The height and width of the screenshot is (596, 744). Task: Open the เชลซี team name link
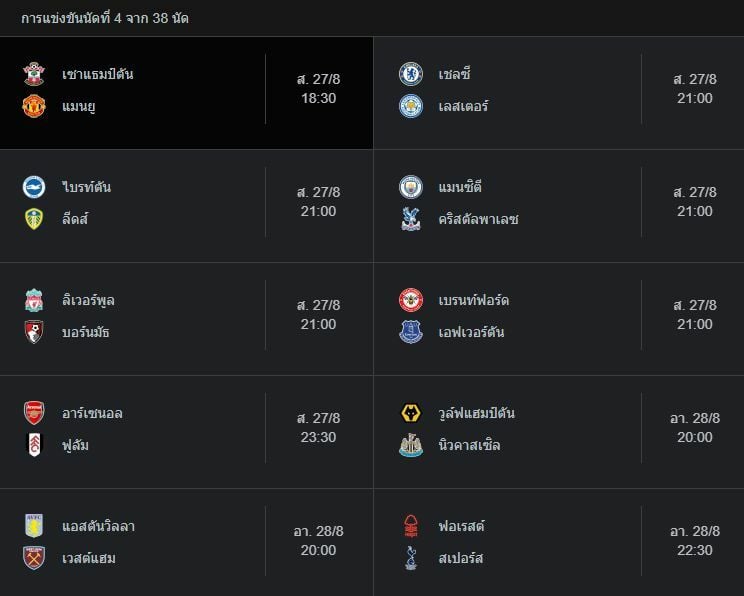[x=454, y=74]
